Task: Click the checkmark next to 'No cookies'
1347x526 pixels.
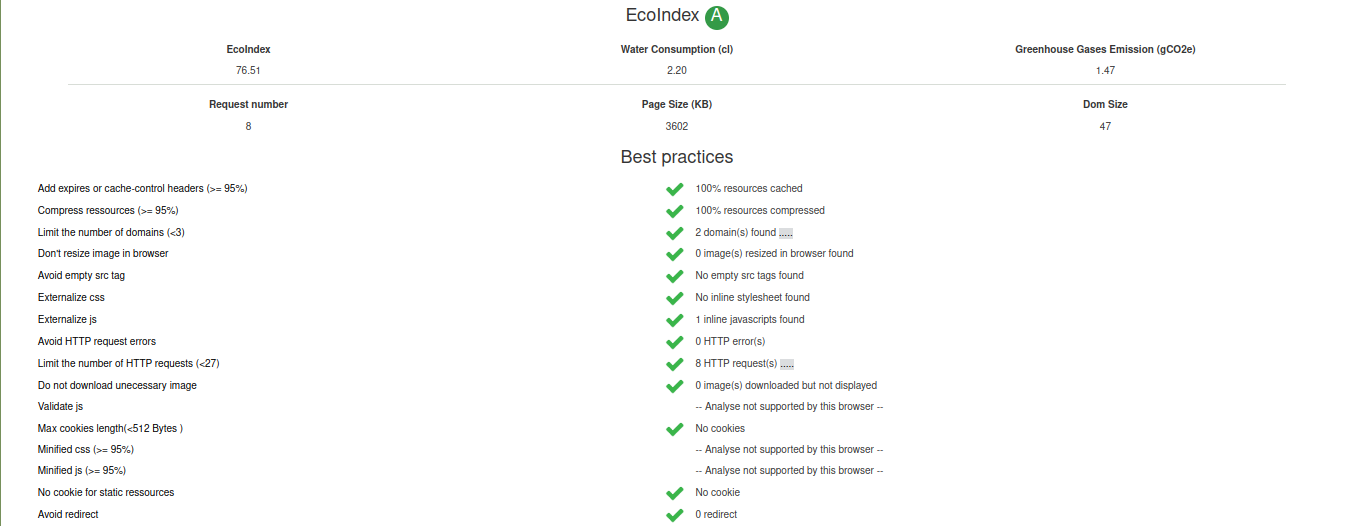Action: [x=674, y=429]
